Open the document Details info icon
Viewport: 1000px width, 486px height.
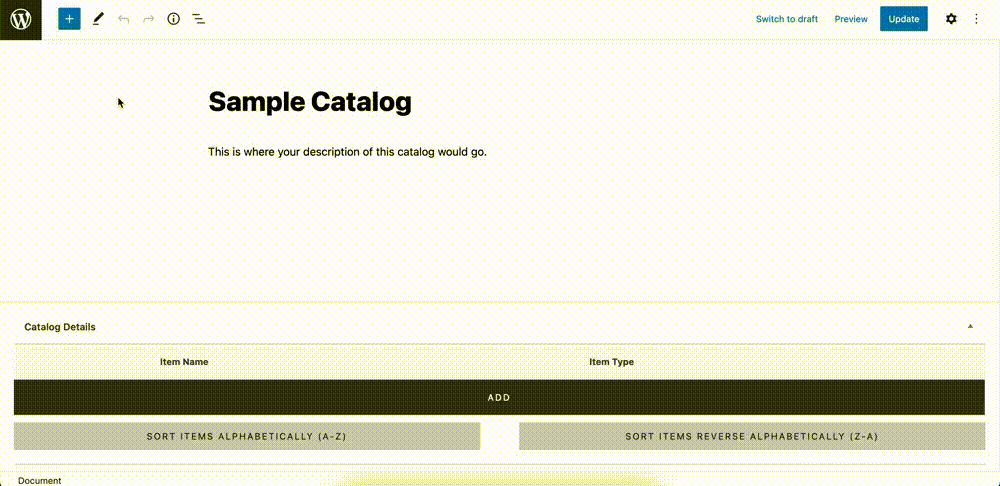[173, 19]
